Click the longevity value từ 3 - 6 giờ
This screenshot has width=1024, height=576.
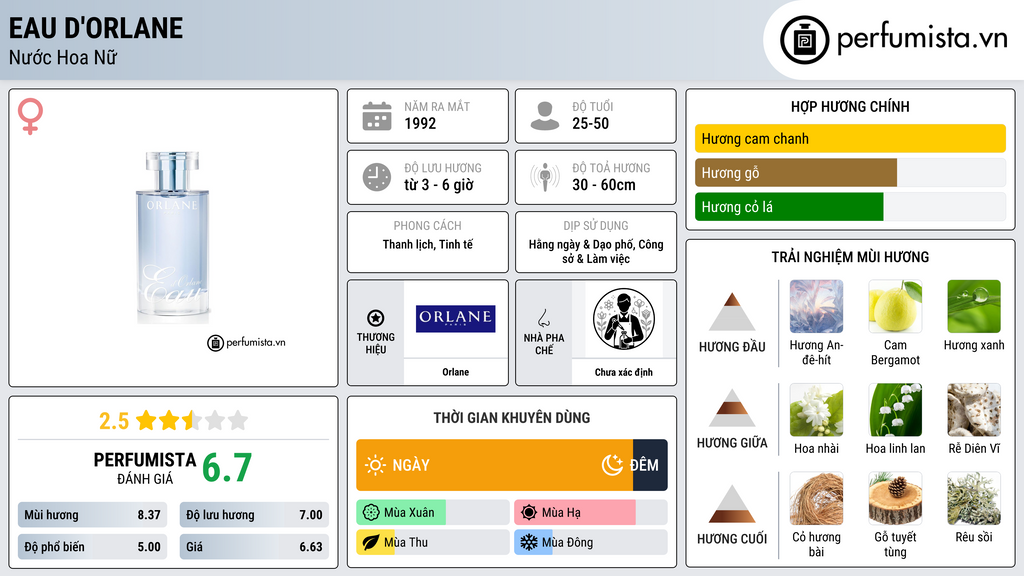click(x=439, y=185)
